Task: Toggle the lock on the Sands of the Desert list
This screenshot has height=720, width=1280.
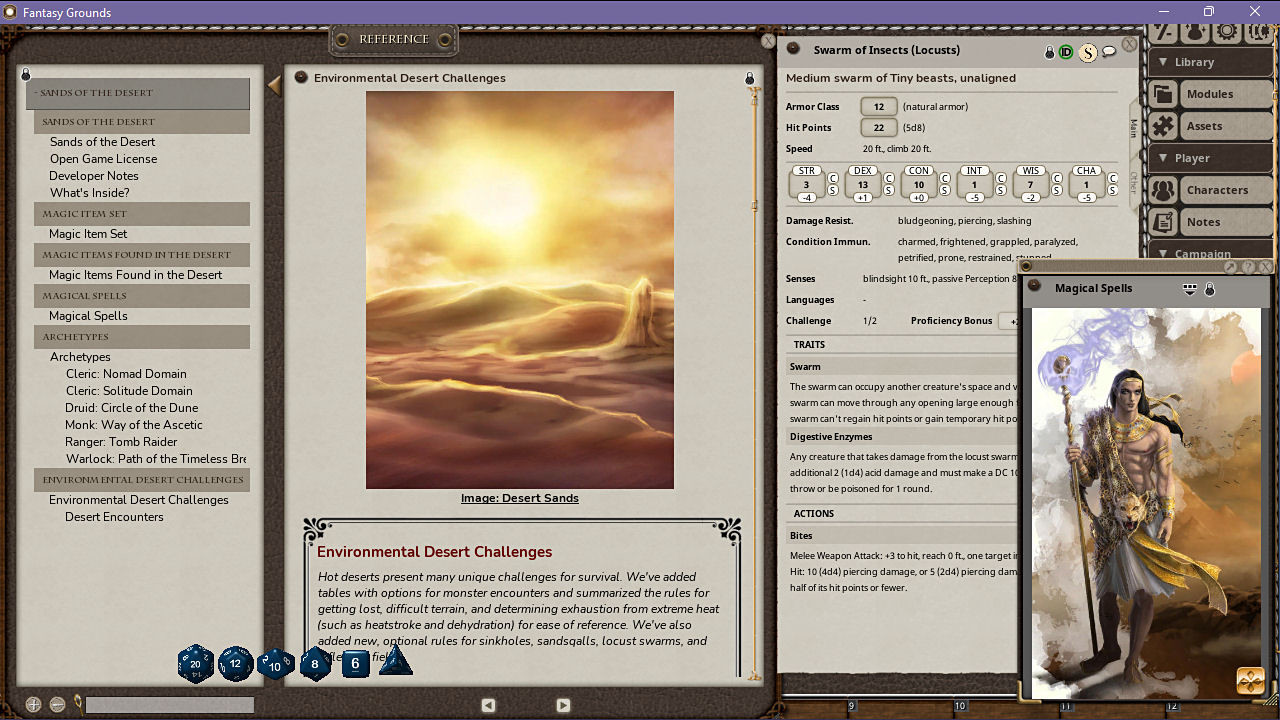Action: coord(26,74)
